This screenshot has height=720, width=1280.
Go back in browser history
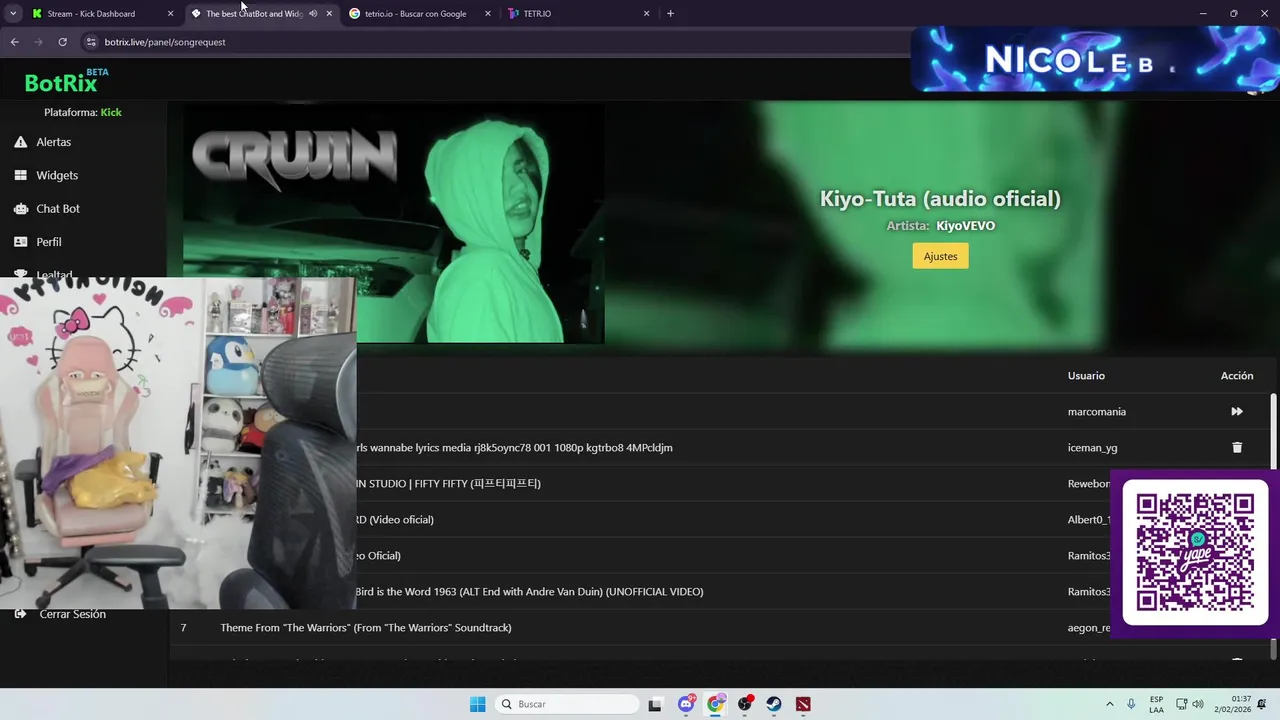coord(14,42)
